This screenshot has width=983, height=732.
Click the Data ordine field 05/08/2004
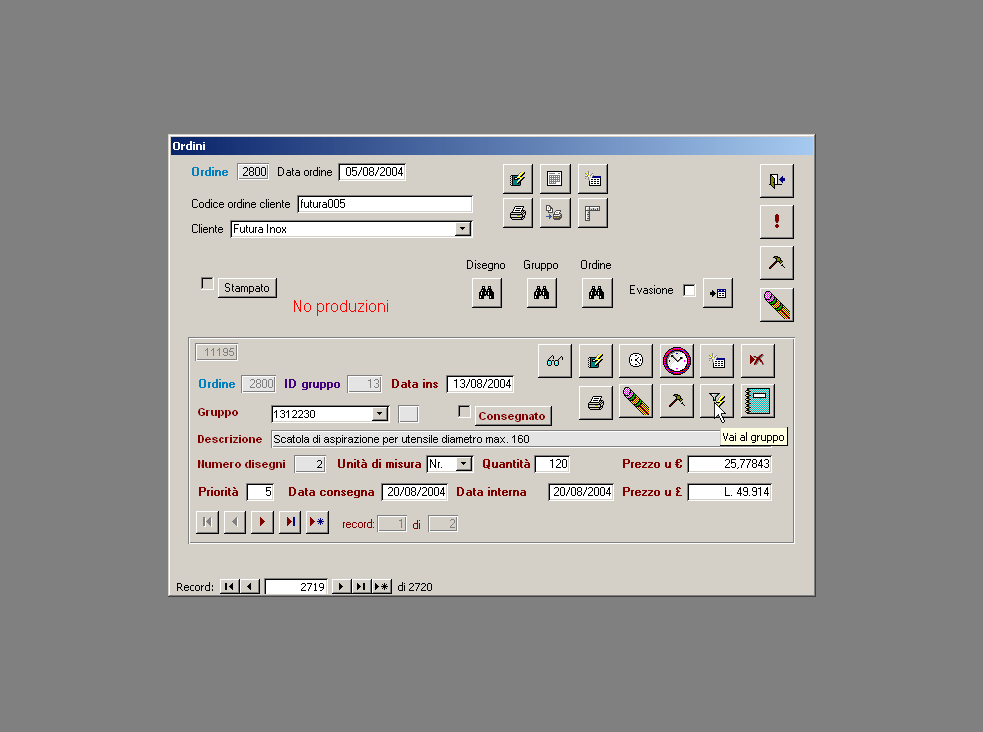point(372,172)
